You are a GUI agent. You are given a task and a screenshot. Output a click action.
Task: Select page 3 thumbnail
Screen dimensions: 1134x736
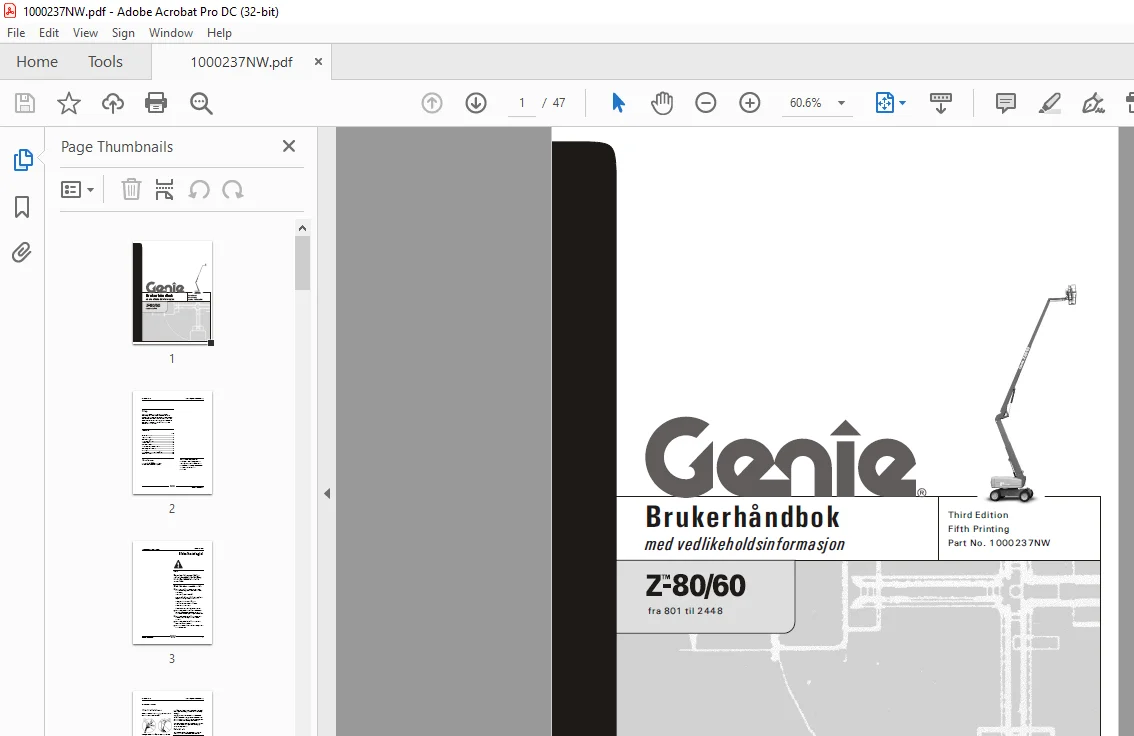pos(172,592)
